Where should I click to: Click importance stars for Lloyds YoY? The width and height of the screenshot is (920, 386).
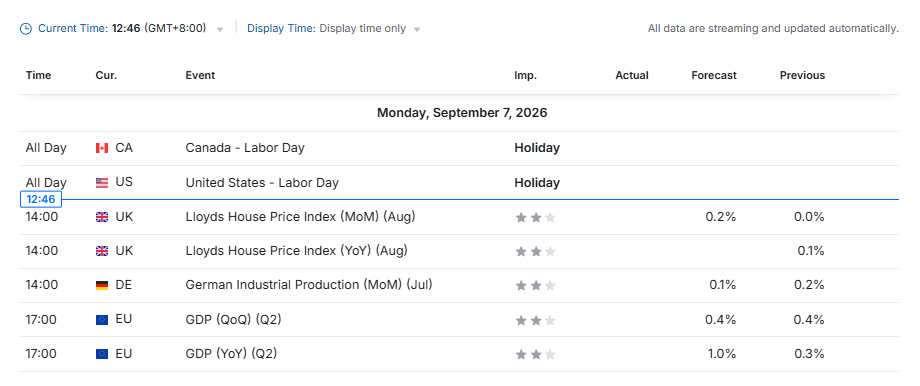tap(535, 252)
